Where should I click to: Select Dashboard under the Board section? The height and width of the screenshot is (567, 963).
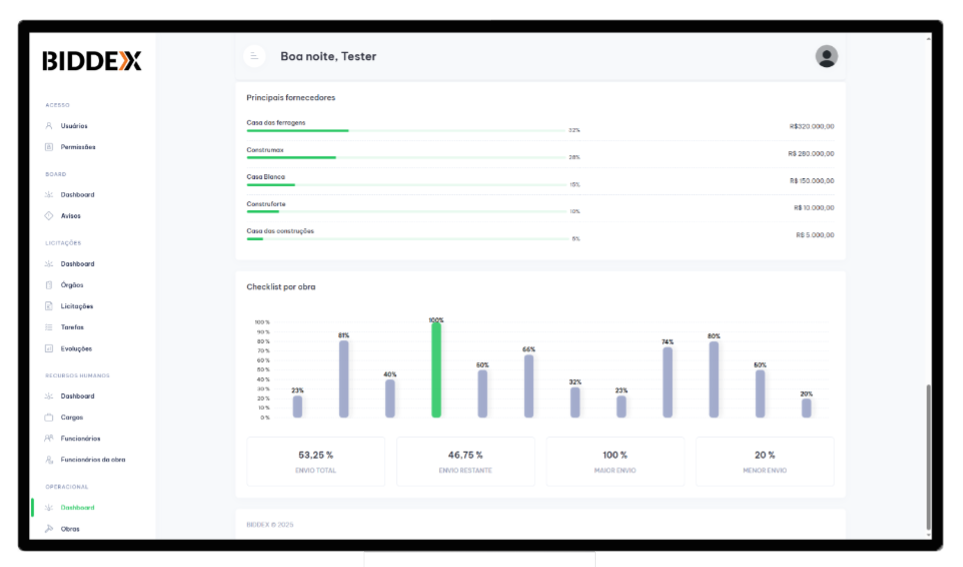(77, 195)
